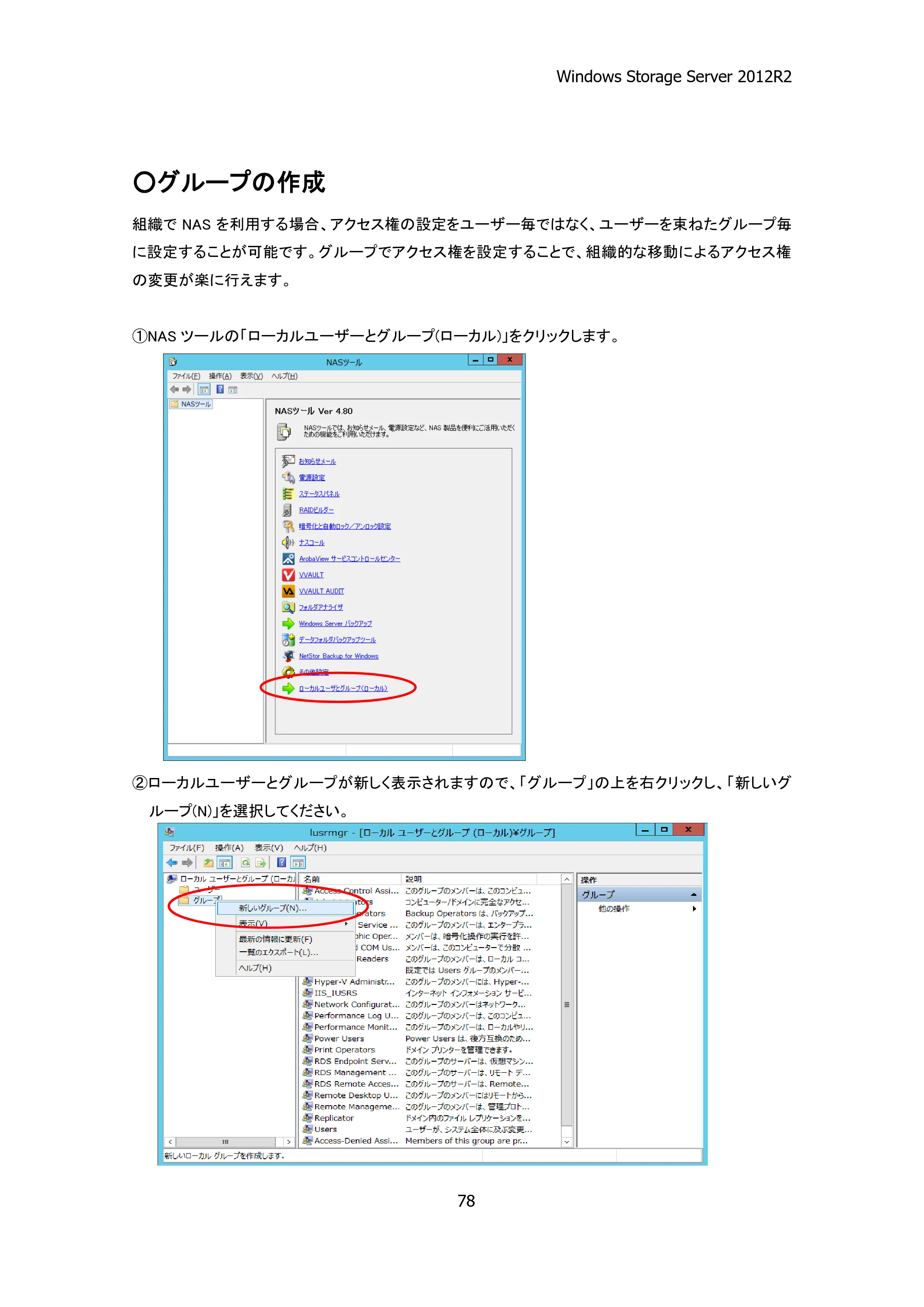The image size is (924, 1307).
Task: Click the Forward arrow in lusrmgr toolbar
Action: (187, 863)
